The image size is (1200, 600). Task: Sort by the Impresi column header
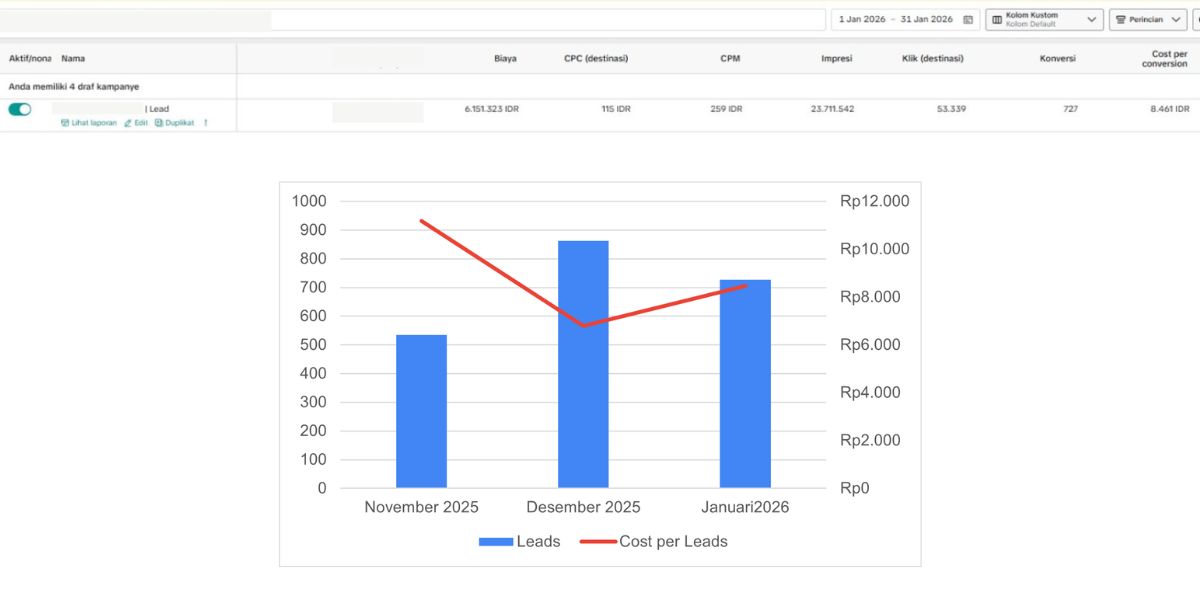pyautogui.click(x=837, y=59)
